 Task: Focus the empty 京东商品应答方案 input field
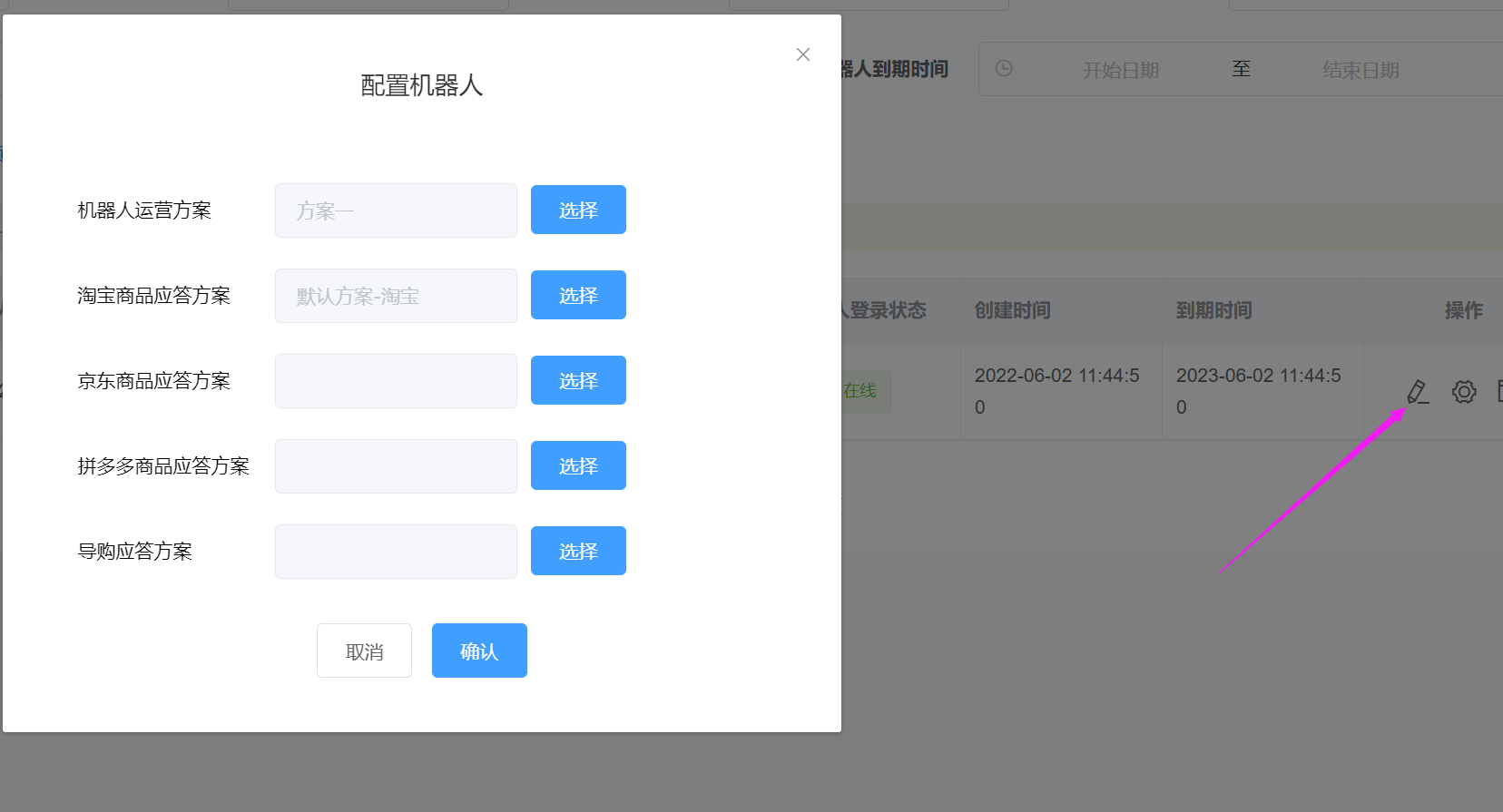point(396,381)
